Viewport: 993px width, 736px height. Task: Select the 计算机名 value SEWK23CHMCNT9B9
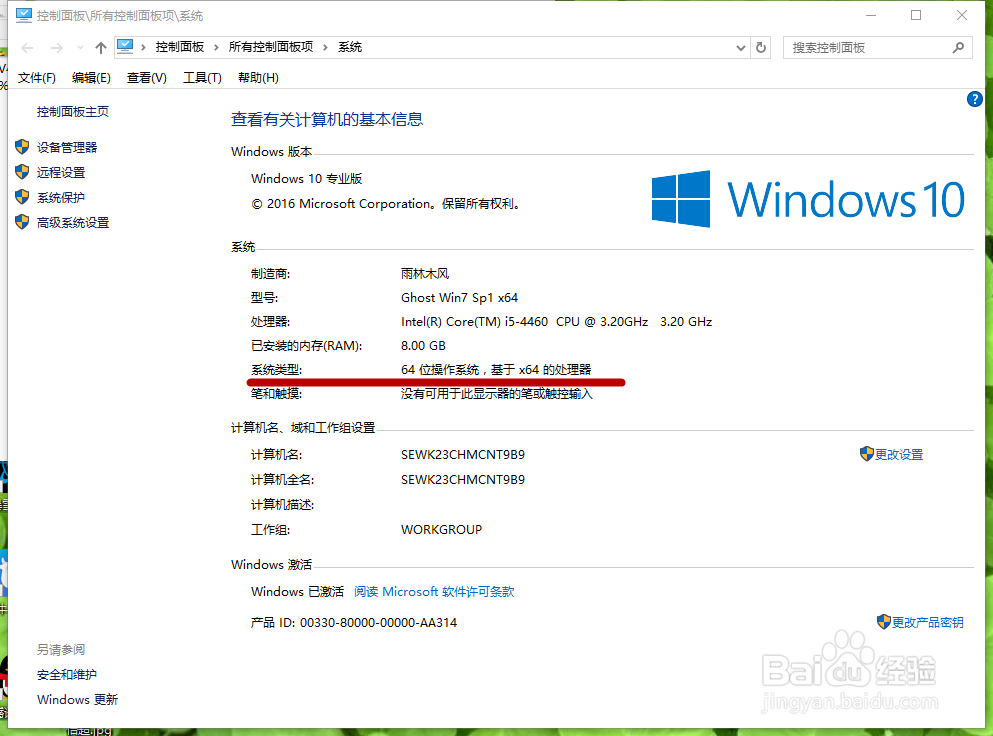point(463,455)
